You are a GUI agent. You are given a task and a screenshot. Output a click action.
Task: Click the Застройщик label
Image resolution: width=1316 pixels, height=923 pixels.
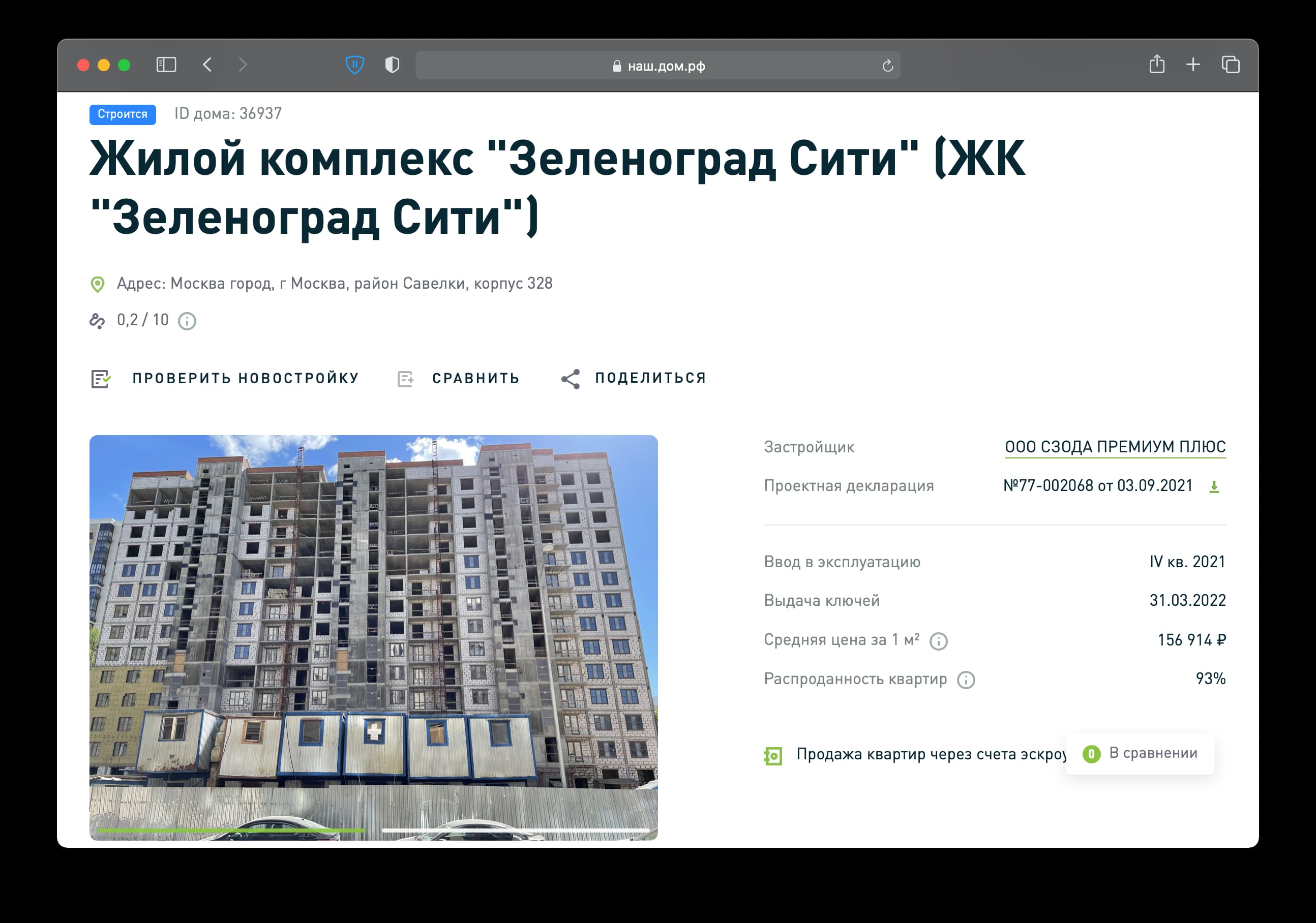point(809,447)
